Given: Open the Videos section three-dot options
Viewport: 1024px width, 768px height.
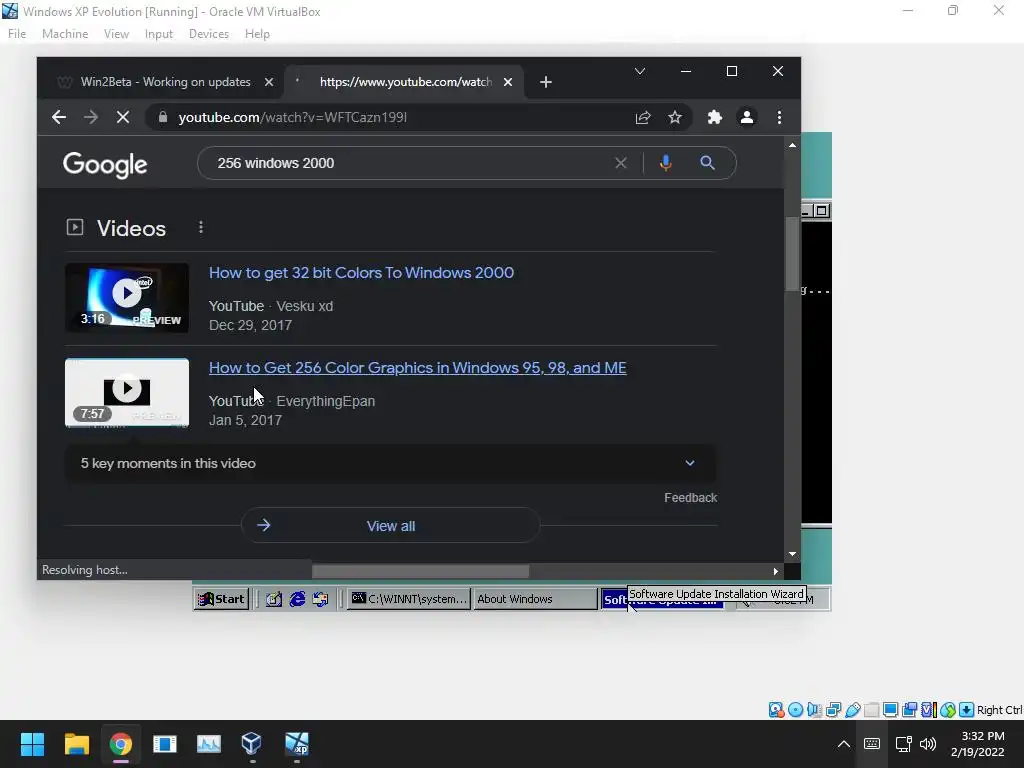Looking at the screenshot, I should (201, 227).
